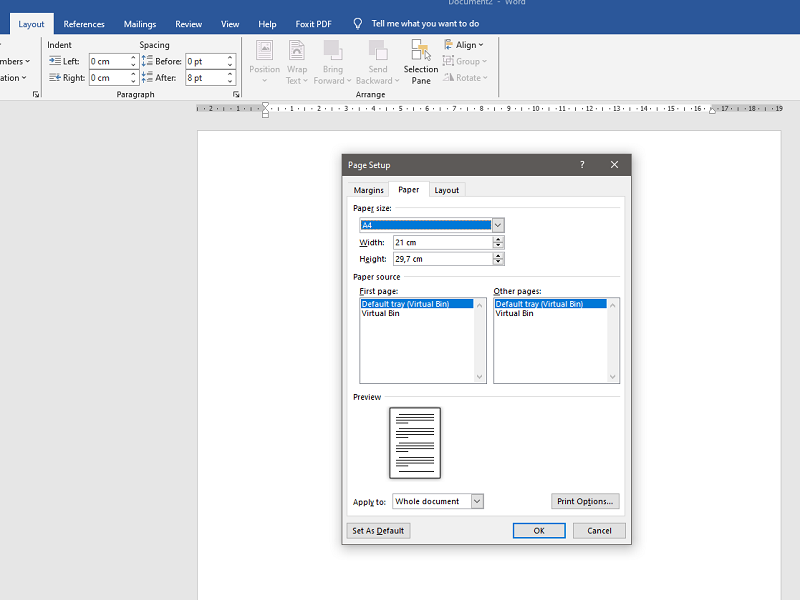Expand the Apply to dropdown
This screenshot has height=600, width=800.
coord(477,502)
